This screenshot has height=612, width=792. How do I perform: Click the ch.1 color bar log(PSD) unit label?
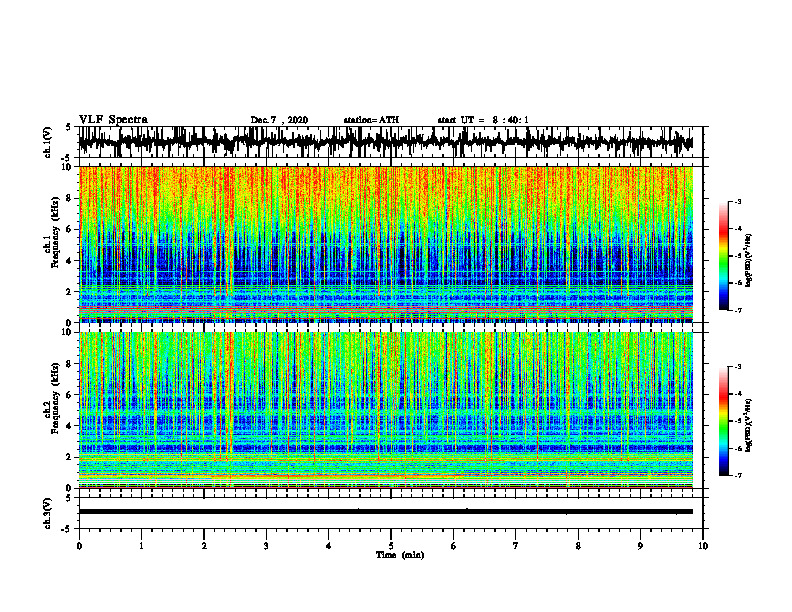(749, 261)
